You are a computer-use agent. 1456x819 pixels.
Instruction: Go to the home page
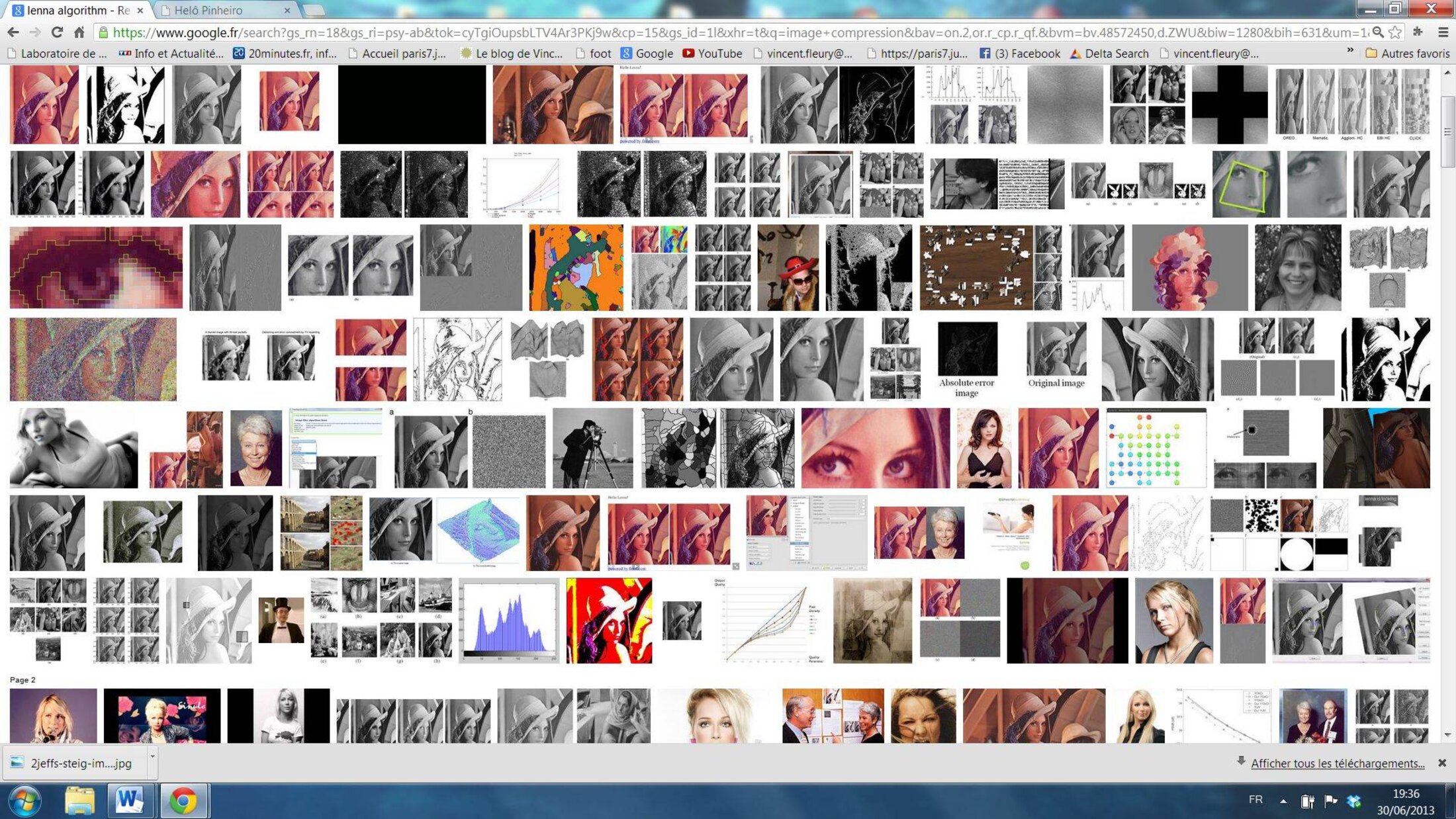point(79,32)
